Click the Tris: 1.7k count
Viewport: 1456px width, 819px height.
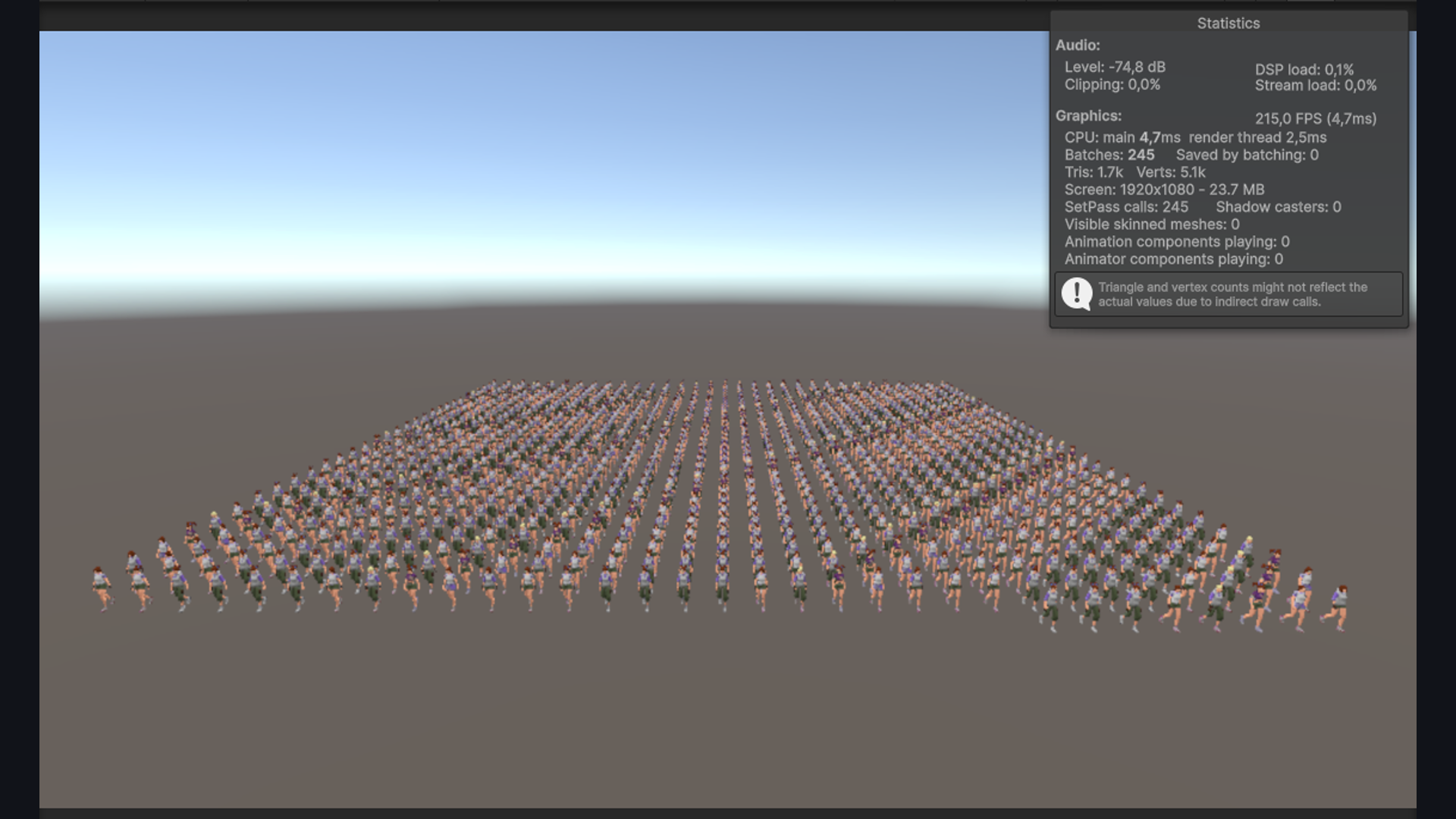1094,173
